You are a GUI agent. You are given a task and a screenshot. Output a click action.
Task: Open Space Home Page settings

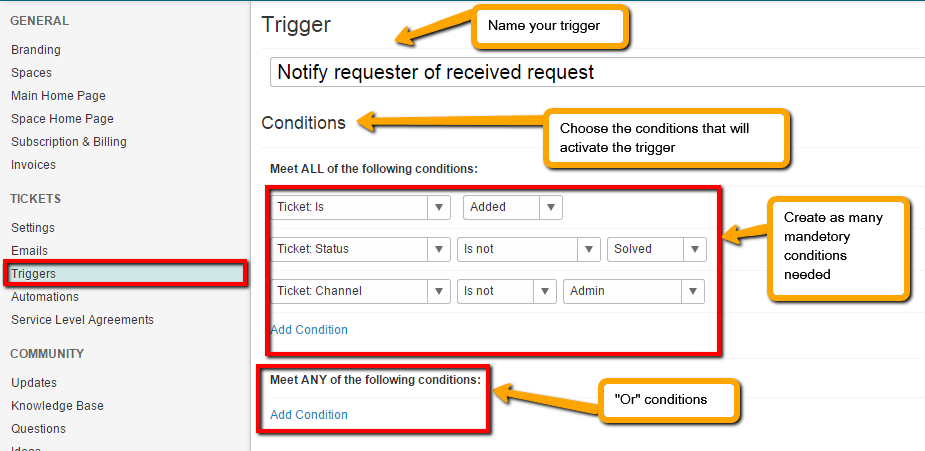(62, 119)
